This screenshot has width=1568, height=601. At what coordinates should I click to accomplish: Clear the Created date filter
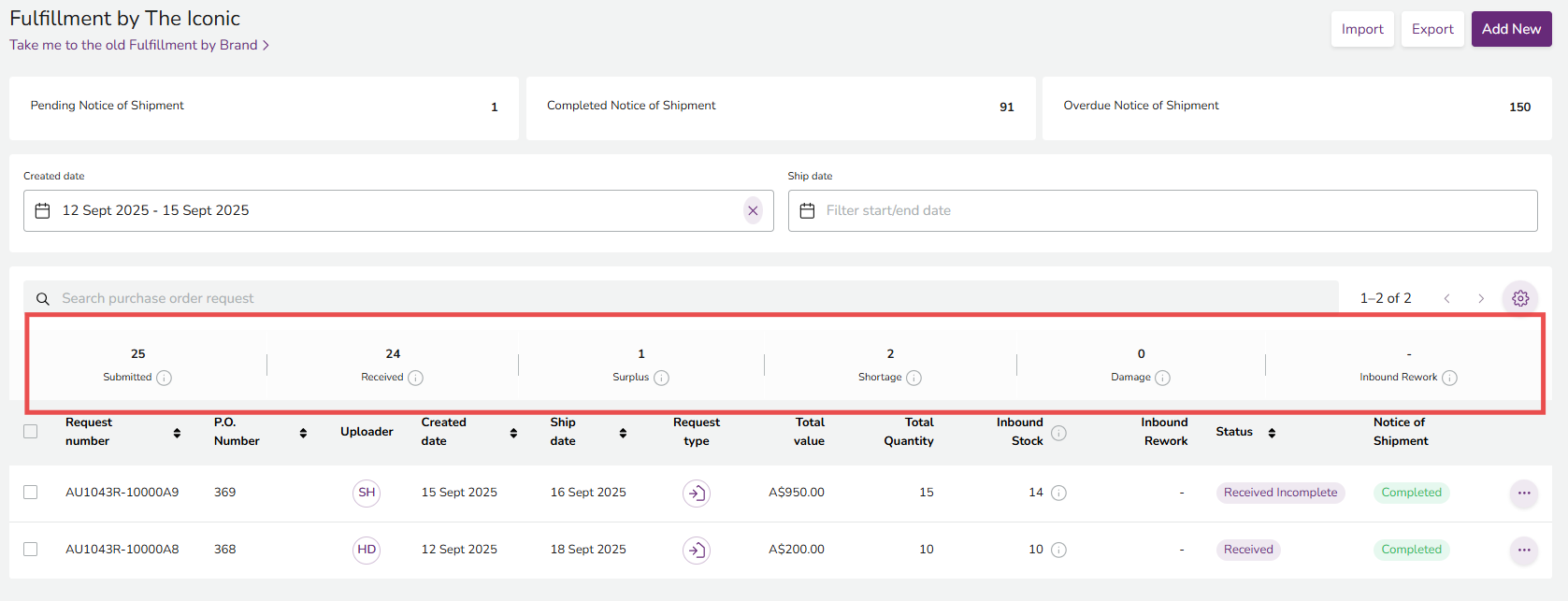tap(753, 211)
